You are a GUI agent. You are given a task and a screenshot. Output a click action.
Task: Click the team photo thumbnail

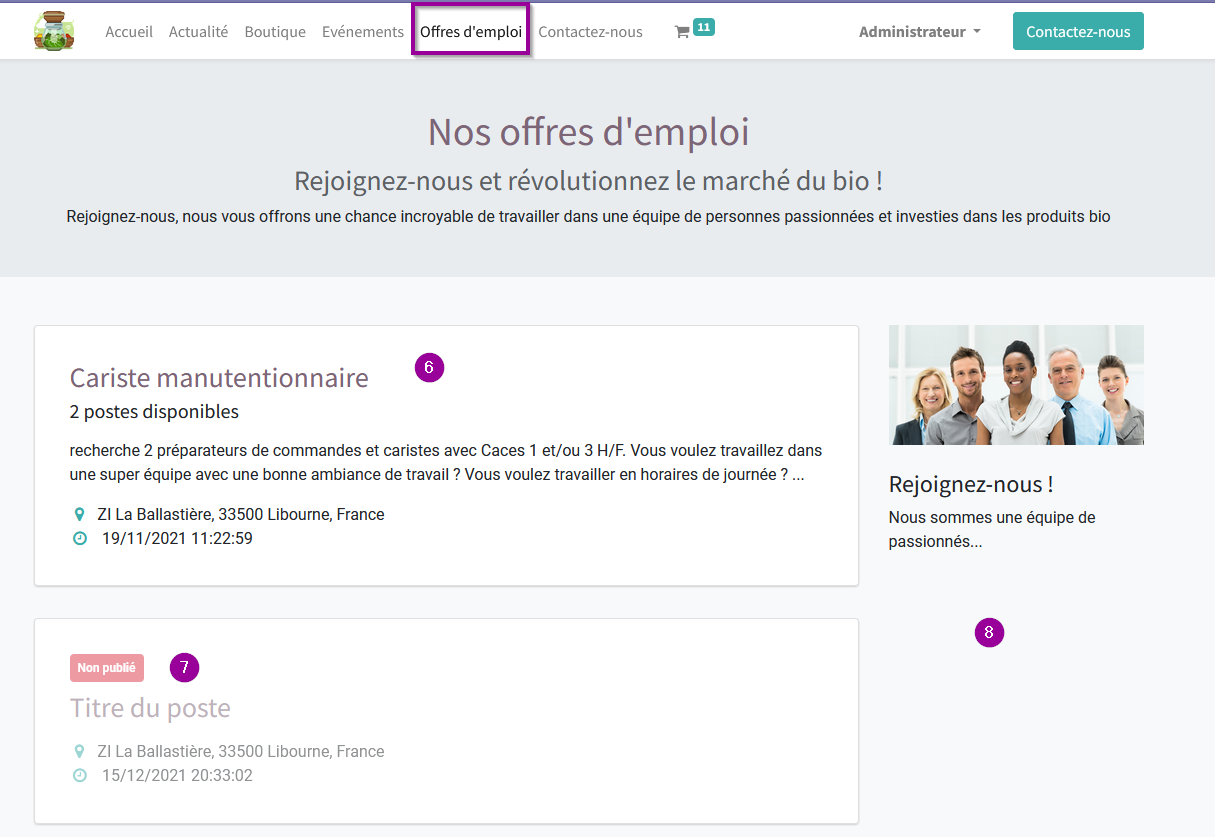point(1016,385)
